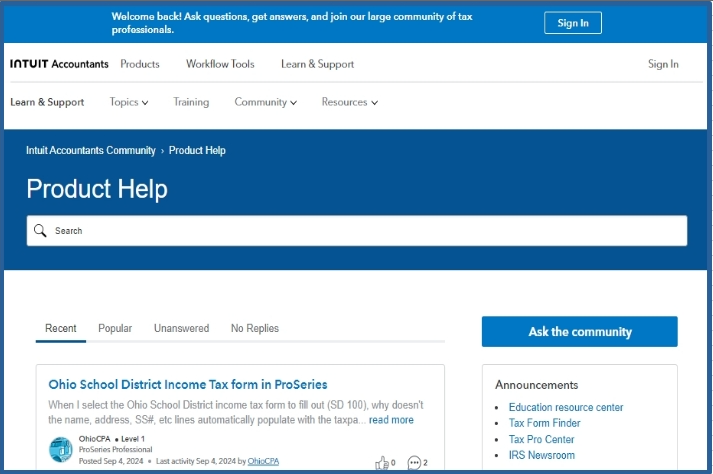Focus the Search input field
This screenshot has width=713, height=474.
tap(357, 231)
